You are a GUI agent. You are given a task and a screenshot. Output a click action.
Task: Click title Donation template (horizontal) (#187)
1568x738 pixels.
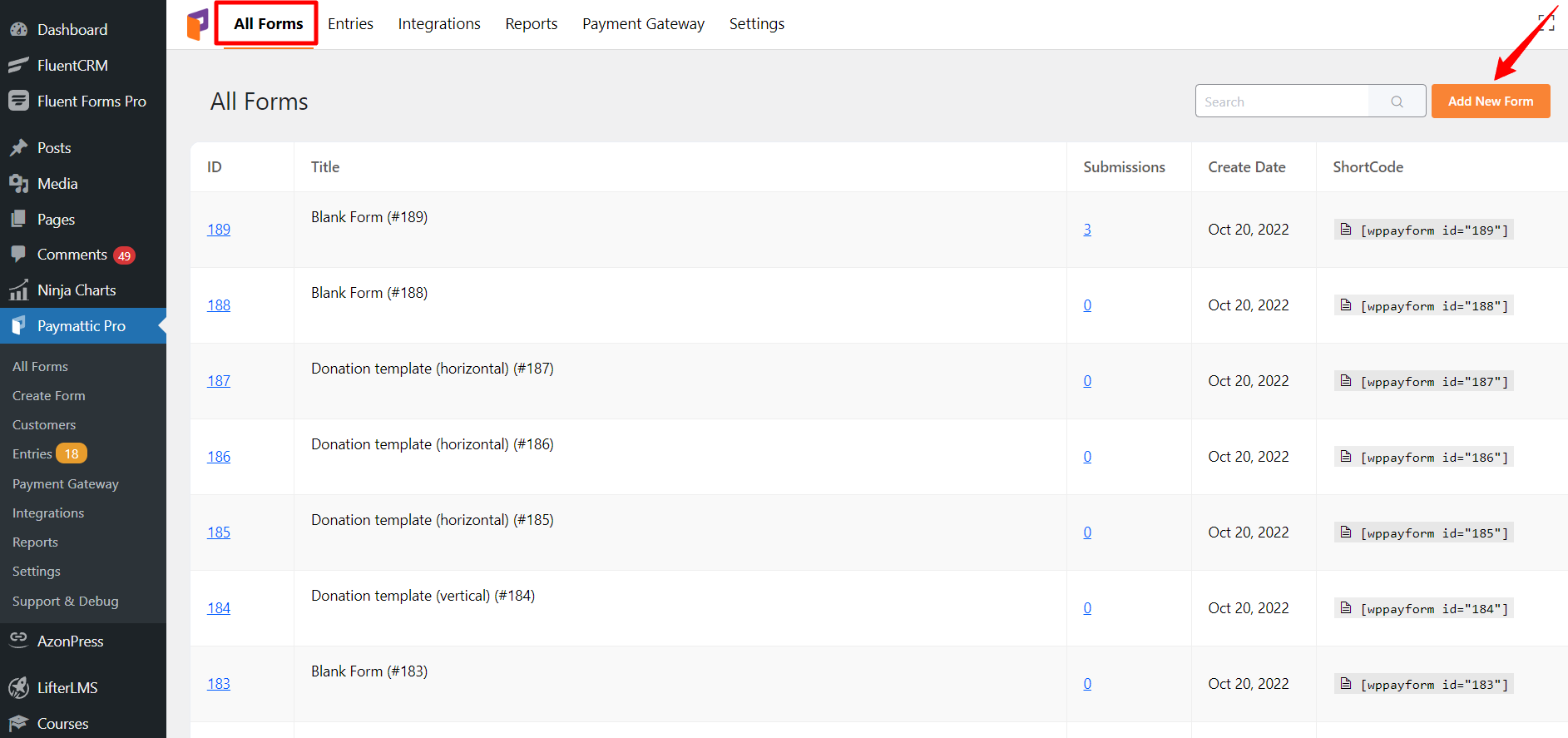433,369
